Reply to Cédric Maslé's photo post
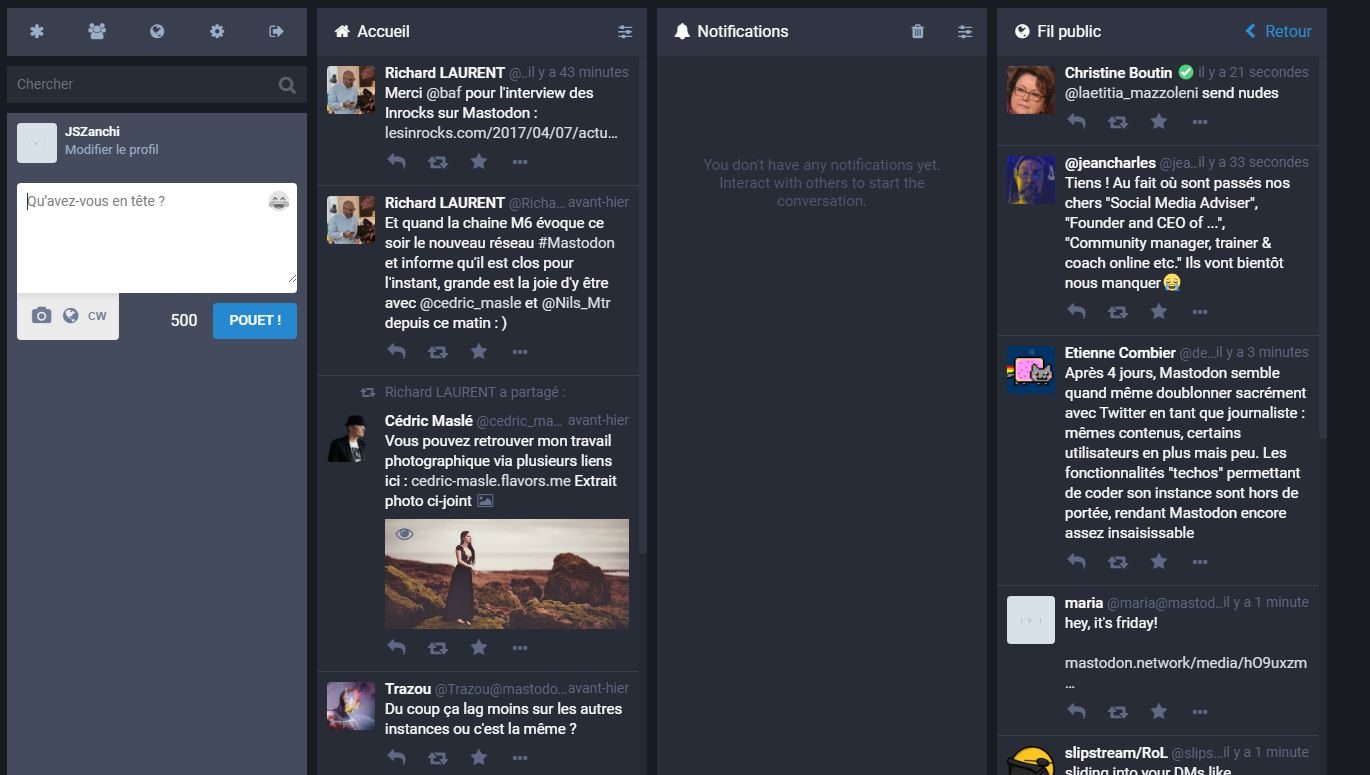The height and width of the screenshot is (775, 1370). pyautogui.click(x=396, y=647)
